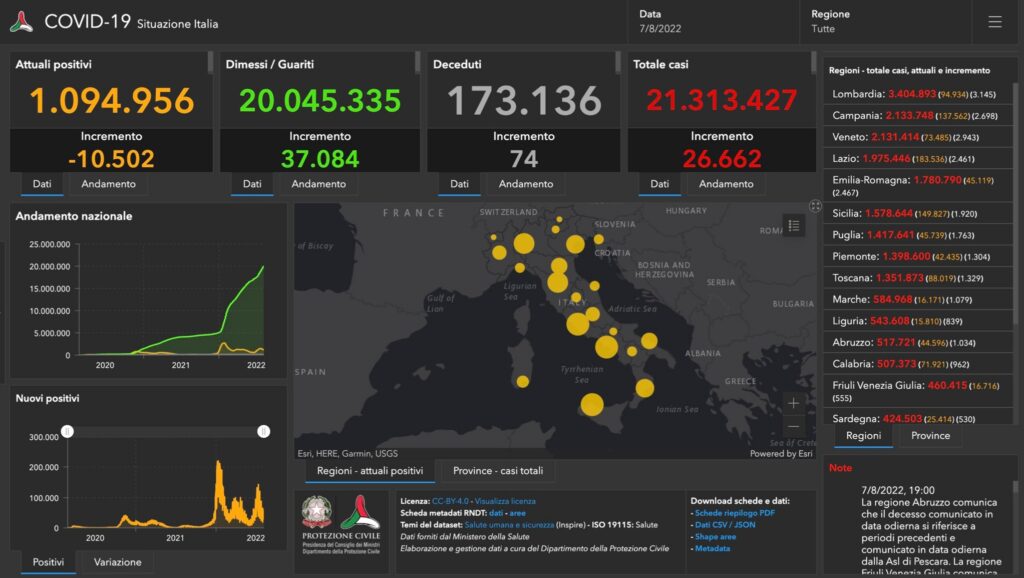The height and width of the screenshot is (578, 1024).
Task: Zoom out on the map with minus
Action: tap(793, 426)
